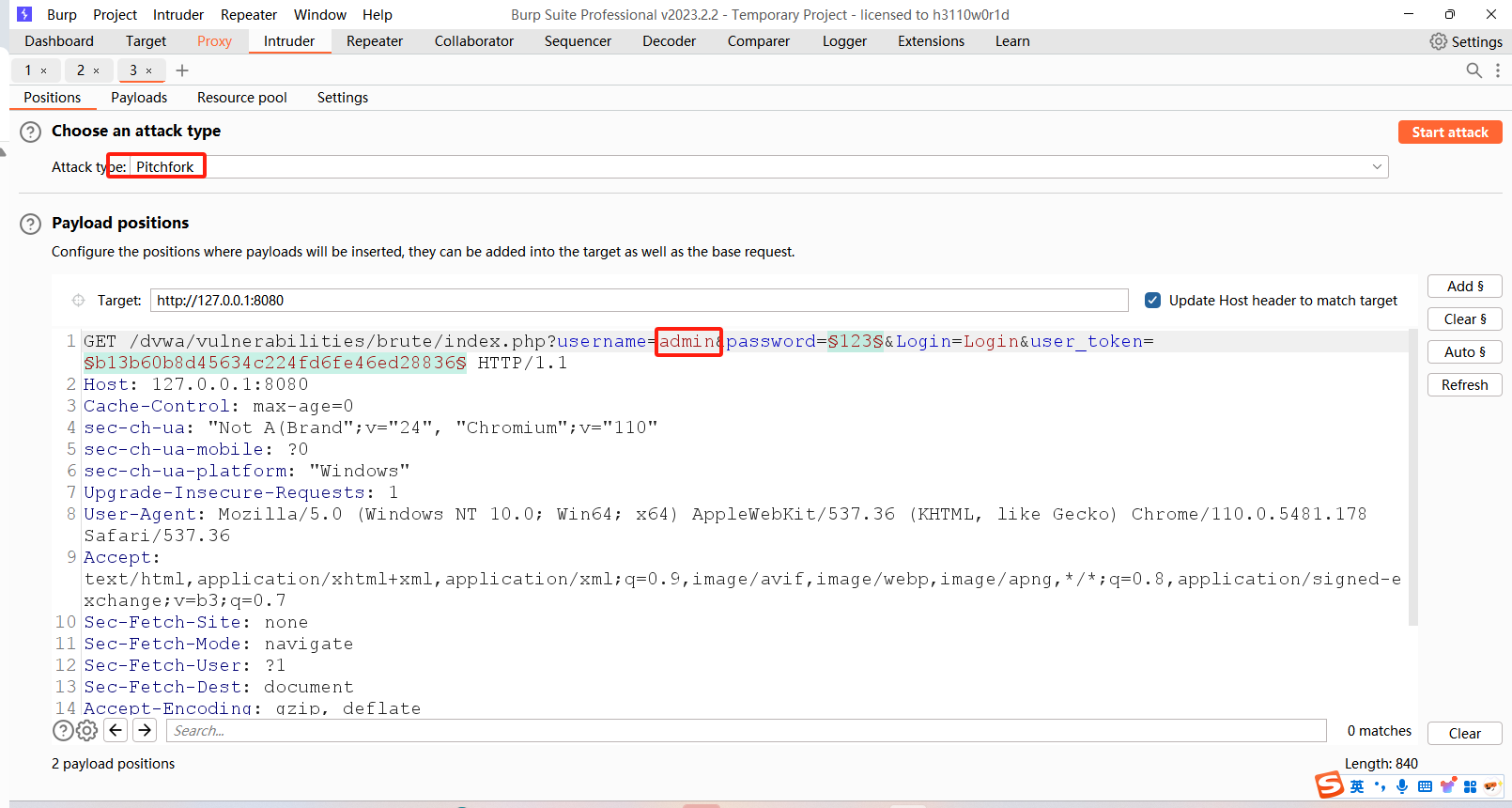The image size is (1512, 808).
Task: Click the Burp Suite logo icon
Action: tap(24, 14)
